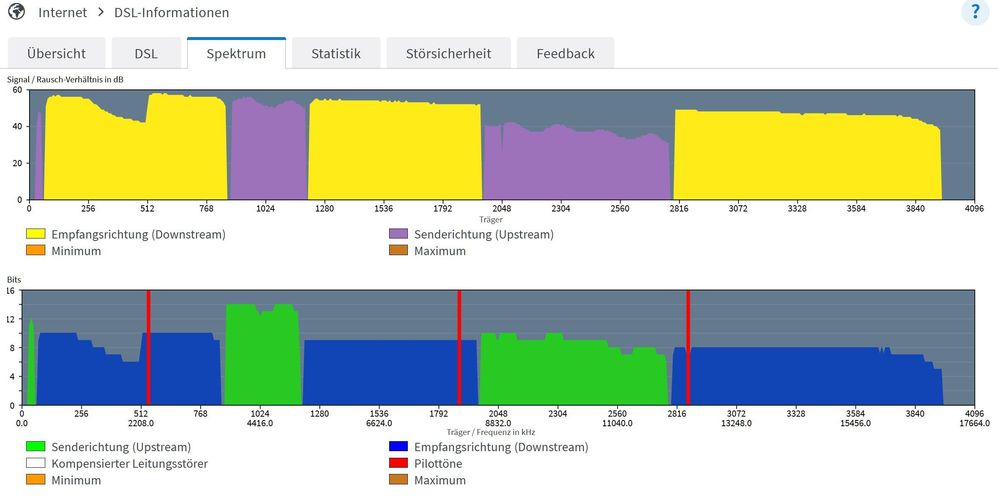Open the Übersicht tab

(x=56, y=53)
